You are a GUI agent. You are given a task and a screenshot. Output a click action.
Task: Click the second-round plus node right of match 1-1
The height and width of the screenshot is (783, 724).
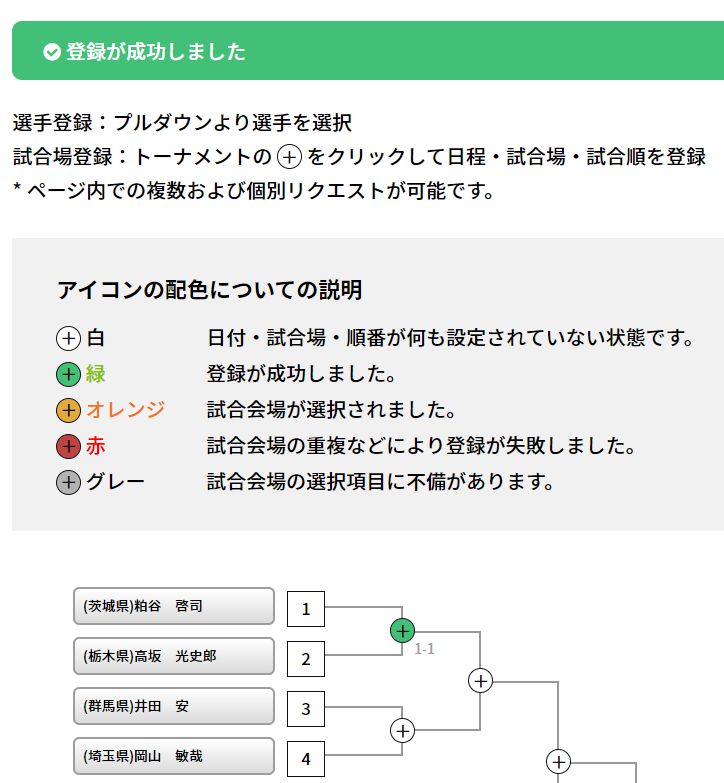[x=481, y=681]
